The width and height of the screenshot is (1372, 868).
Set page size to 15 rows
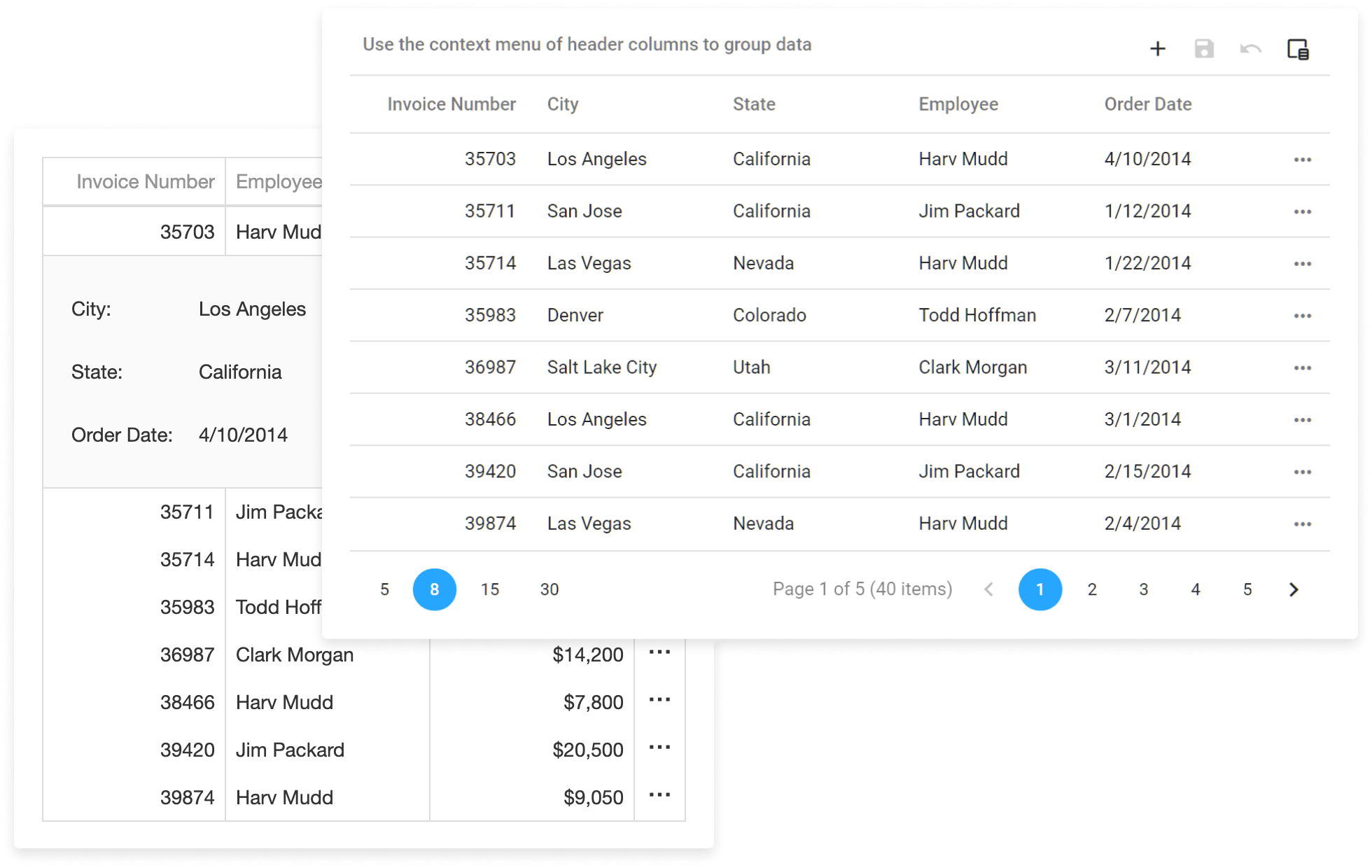(490, 589)
